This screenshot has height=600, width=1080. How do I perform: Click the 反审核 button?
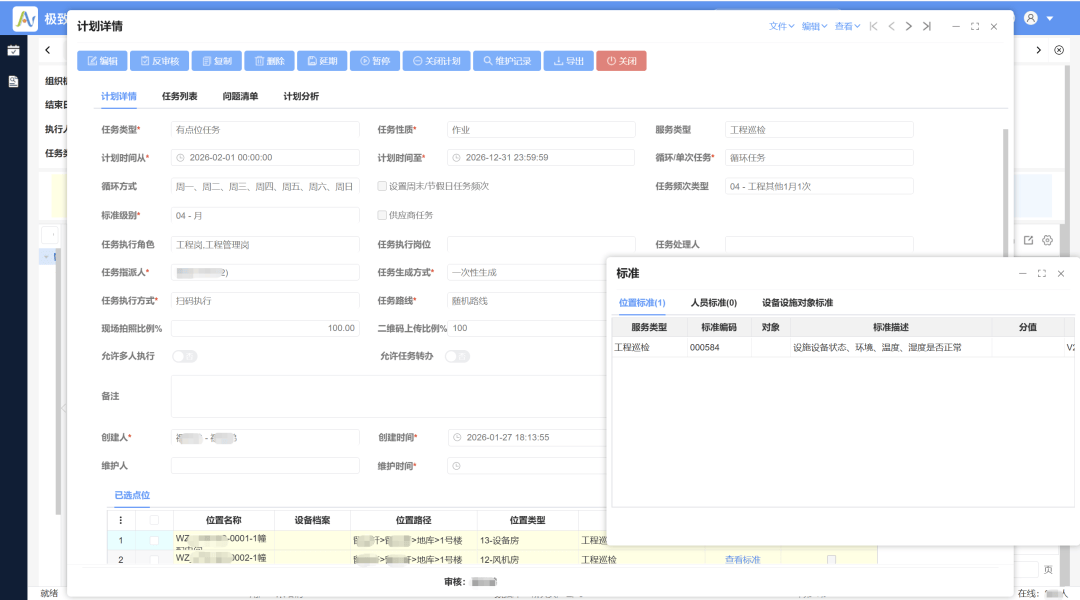159,61
